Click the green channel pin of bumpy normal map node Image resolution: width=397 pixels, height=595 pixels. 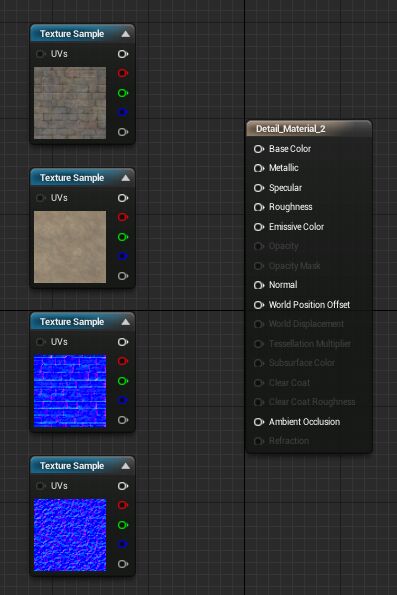(123, 525)
